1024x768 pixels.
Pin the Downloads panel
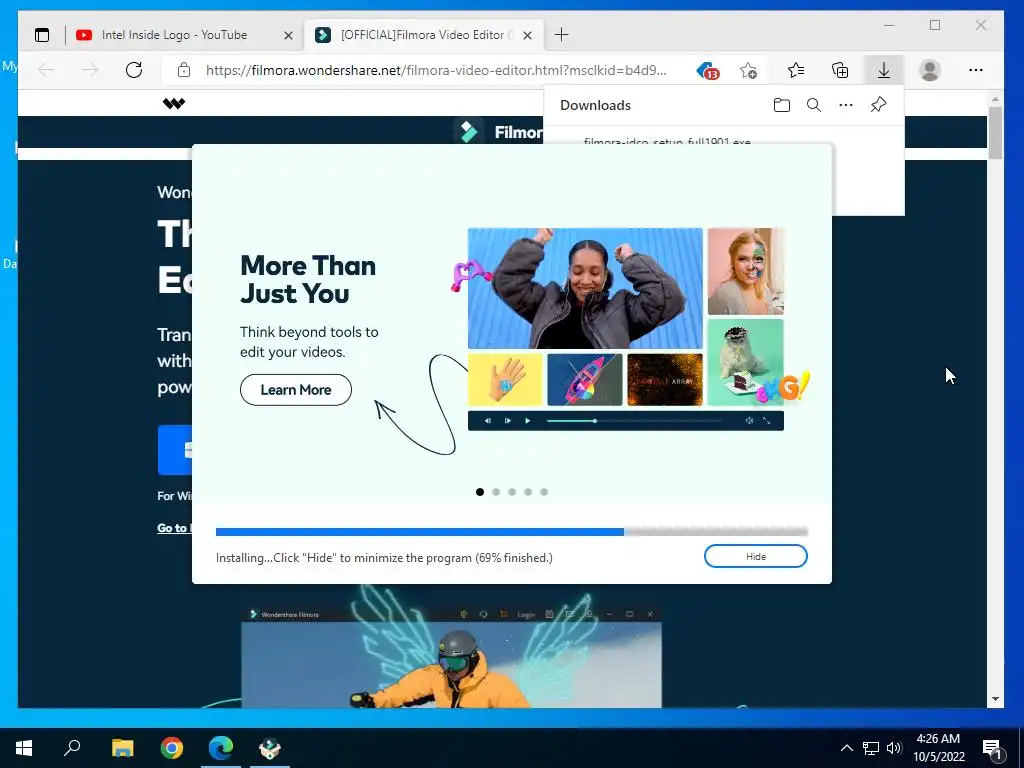point(878,104)
